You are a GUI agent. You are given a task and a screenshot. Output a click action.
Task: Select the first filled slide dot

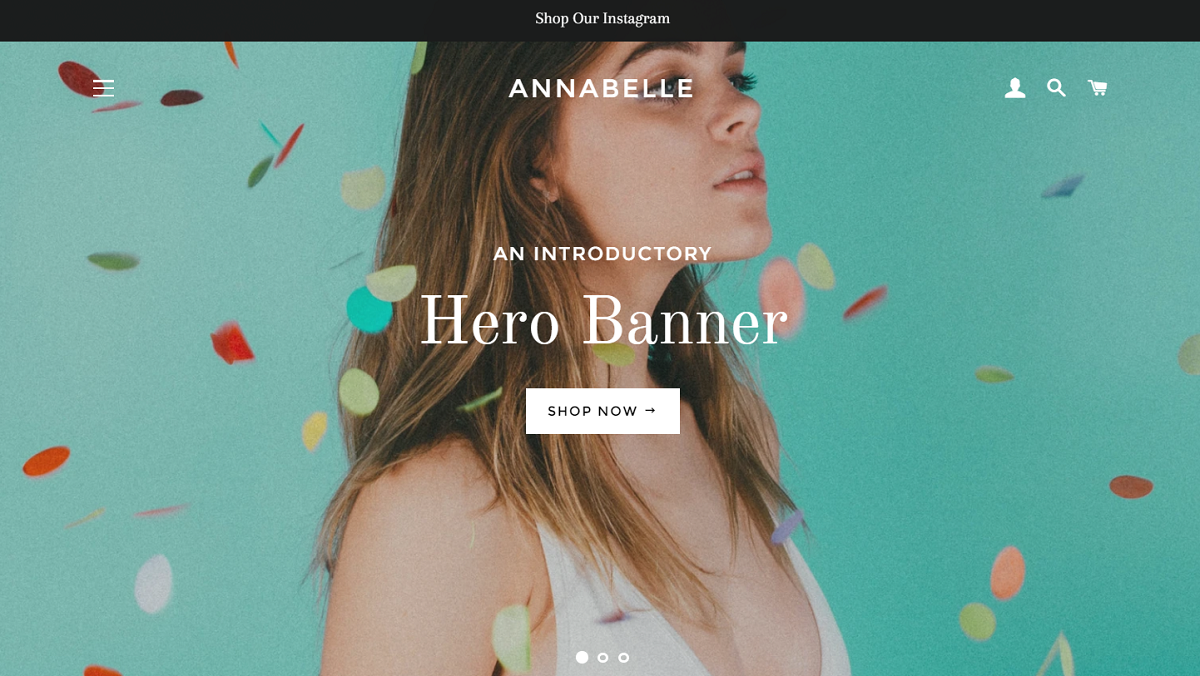click(582, 657)
